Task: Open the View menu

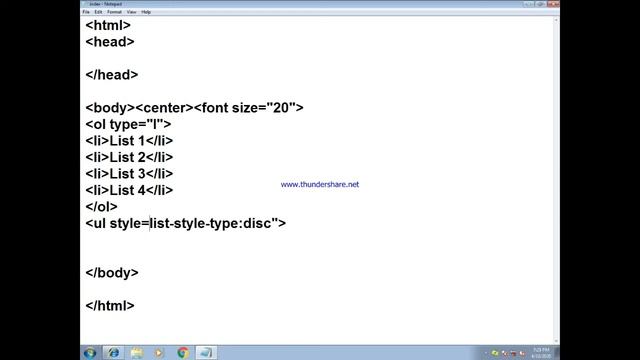Action: pyautogui.click(x=131, y=12)
